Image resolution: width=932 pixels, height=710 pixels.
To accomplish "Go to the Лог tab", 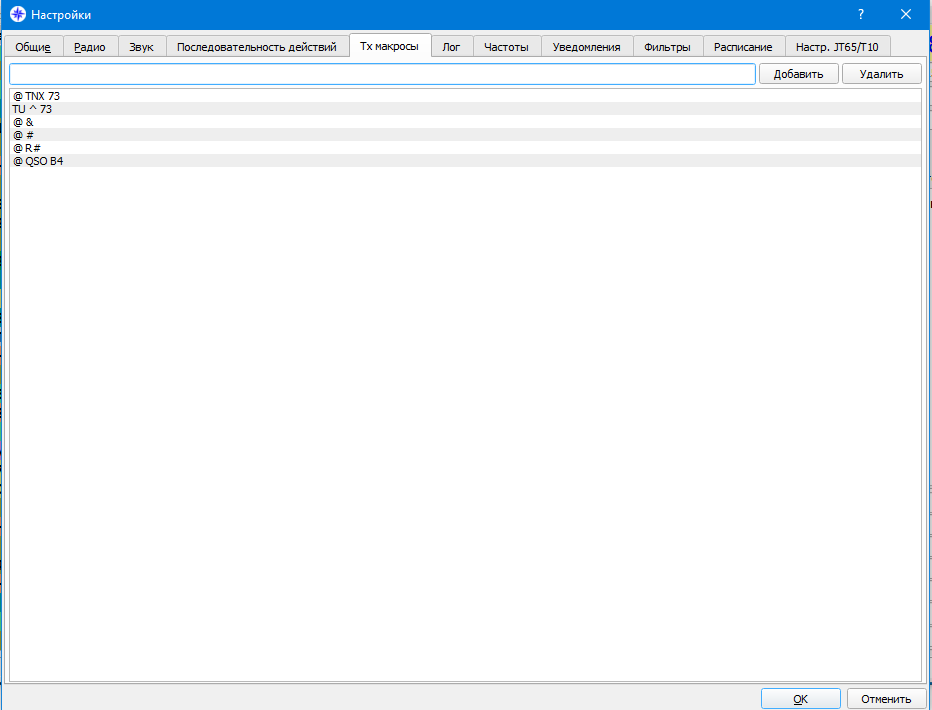I will (452, 47).
